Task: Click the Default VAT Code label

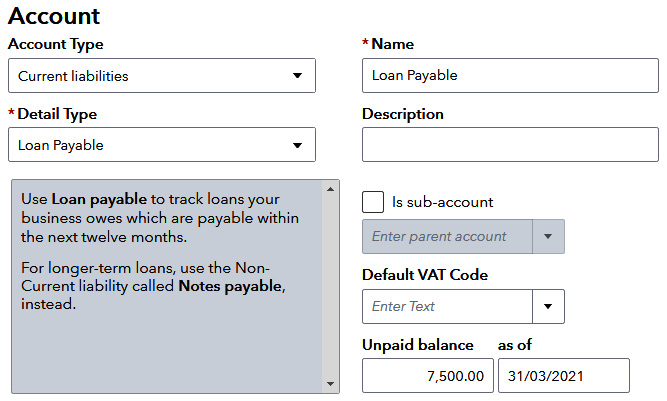Action: point(425,275)
